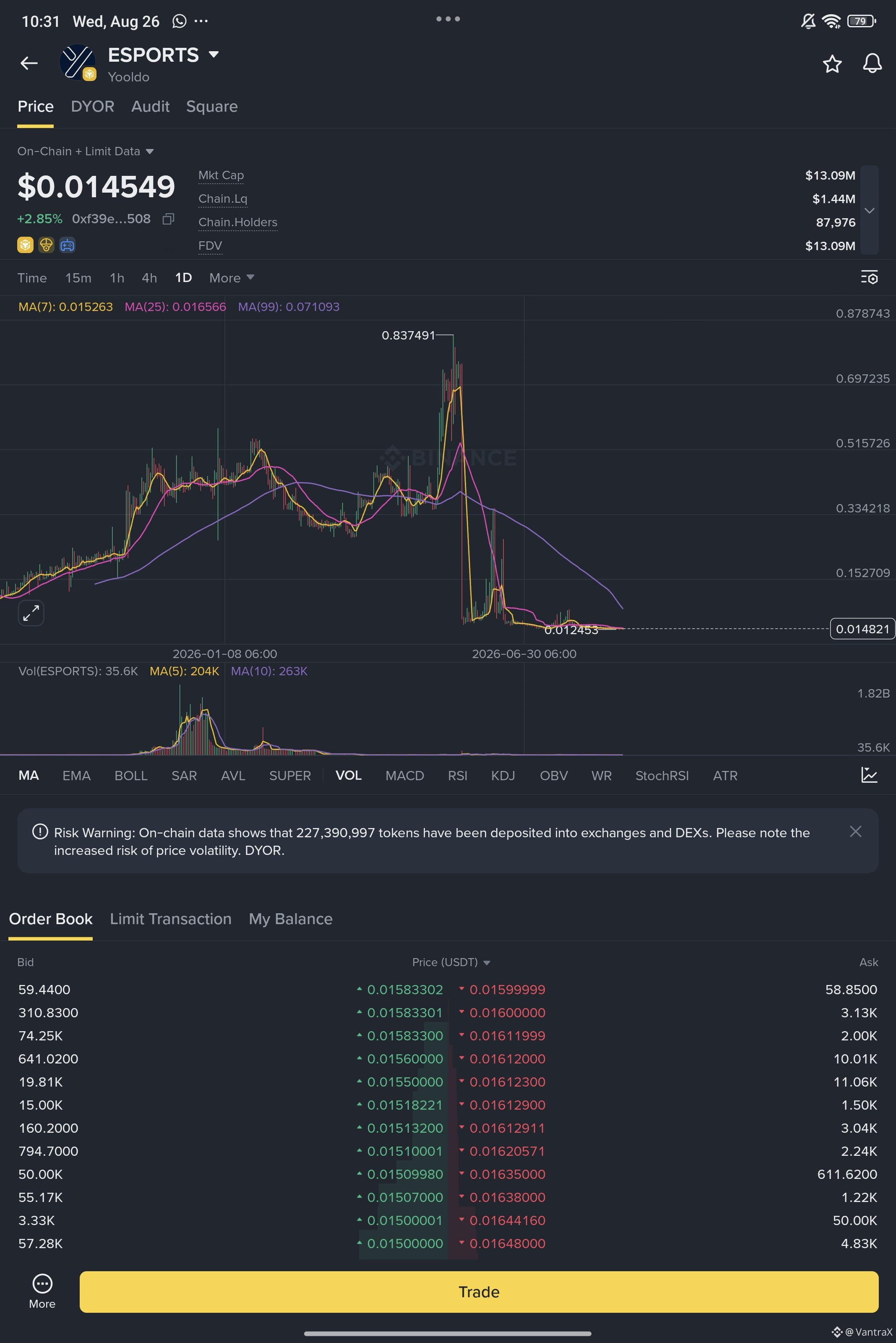This screenshot has height=1343, width=896.
Task: Select ask price 0.01648000
Action: click(x=508, y=1243)
